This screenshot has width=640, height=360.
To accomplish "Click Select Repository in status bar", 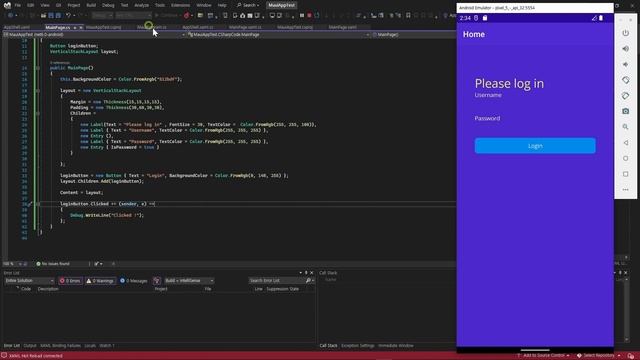I will (x=598, y=356).
